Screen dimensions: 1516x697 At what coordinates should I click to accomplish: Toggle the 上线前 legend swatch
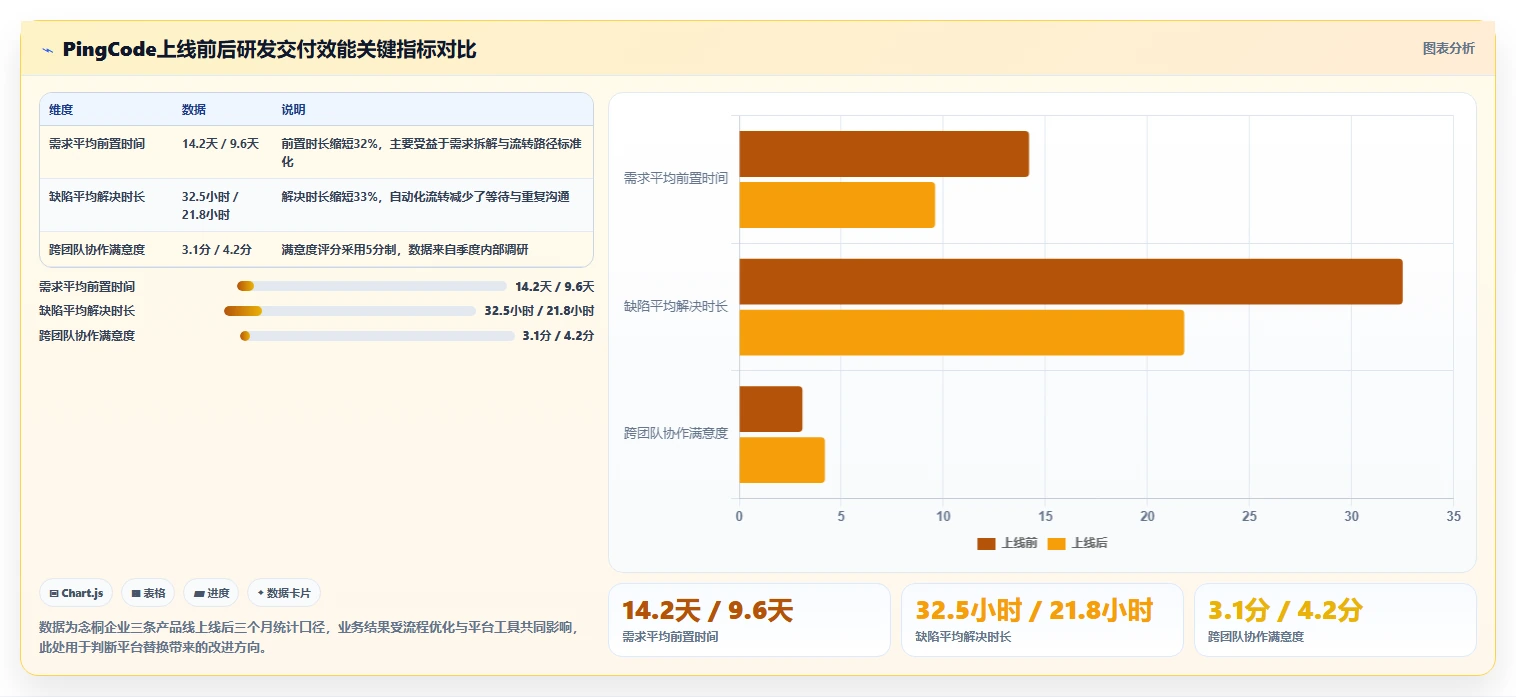[x=986, y=543]
